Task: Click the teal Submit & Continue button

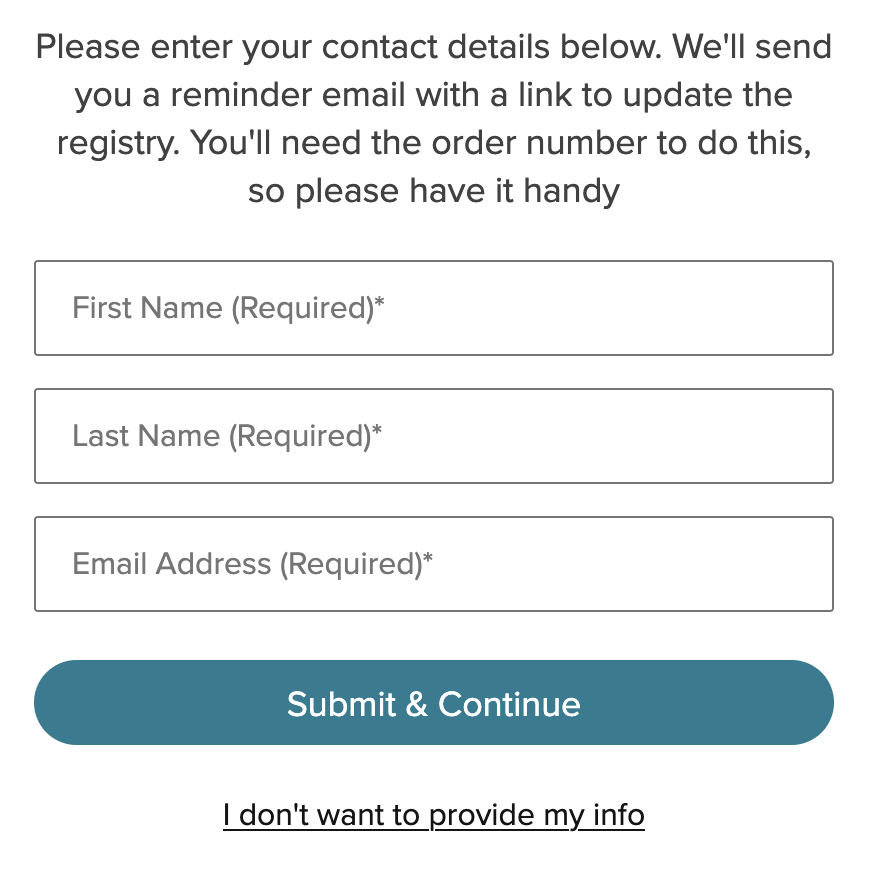Action: [434, 703]
